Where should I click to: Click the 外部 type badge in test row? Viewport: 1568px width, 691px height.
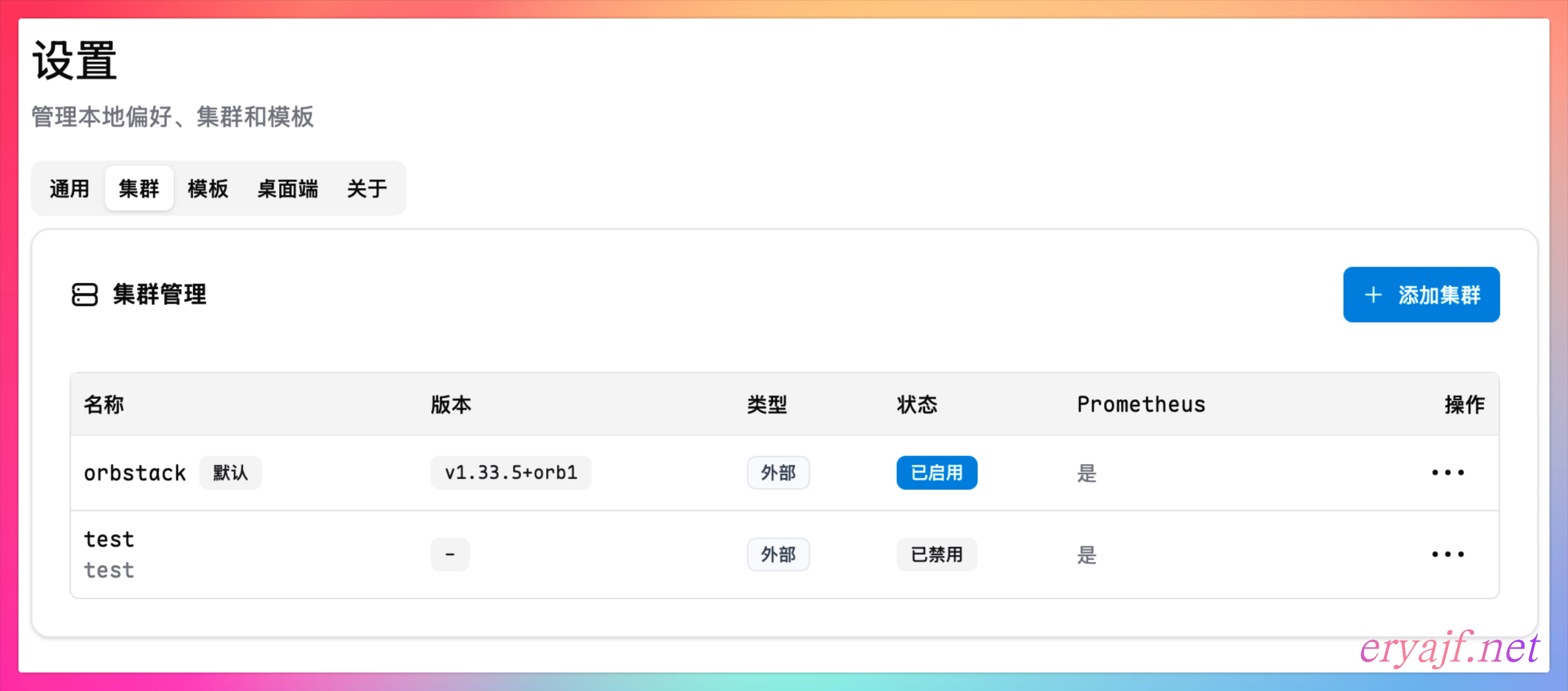(x=778, y=554)
